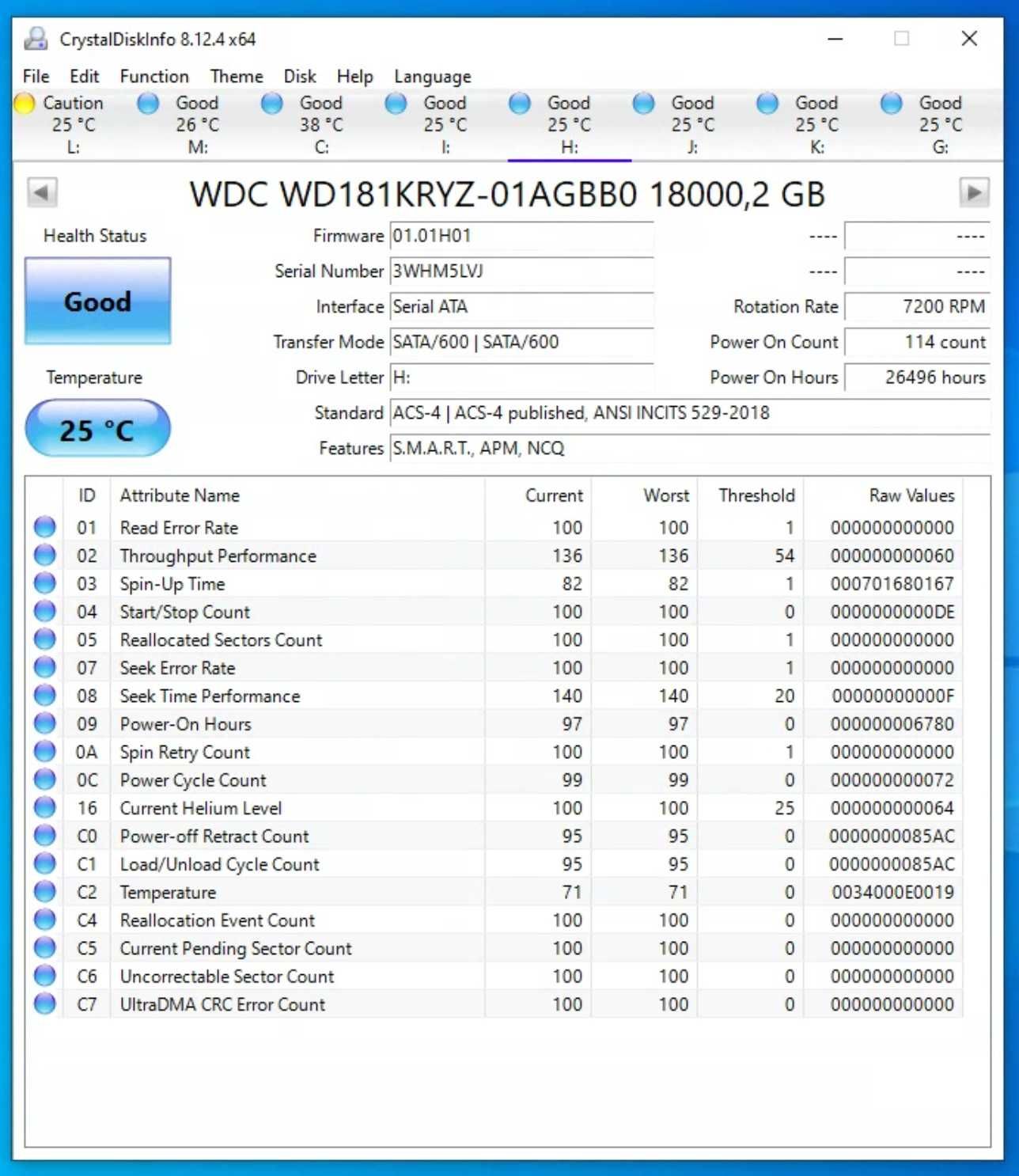Image resolution: width=1019 pixels, height=1176 pixels.
Task: Click status orb for Spin-Up Time
Action: 45,583
